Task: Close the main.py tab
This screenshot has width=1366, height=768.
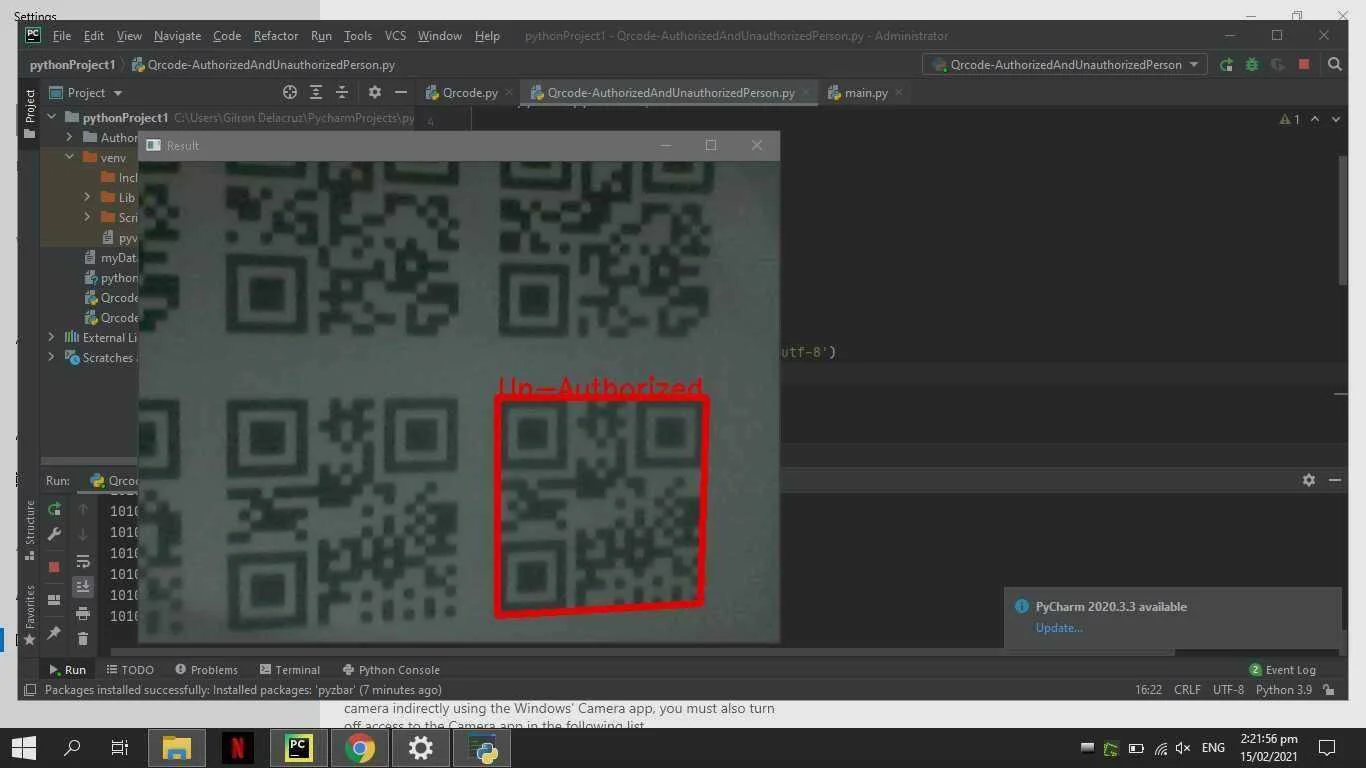Action: point(898,92)
